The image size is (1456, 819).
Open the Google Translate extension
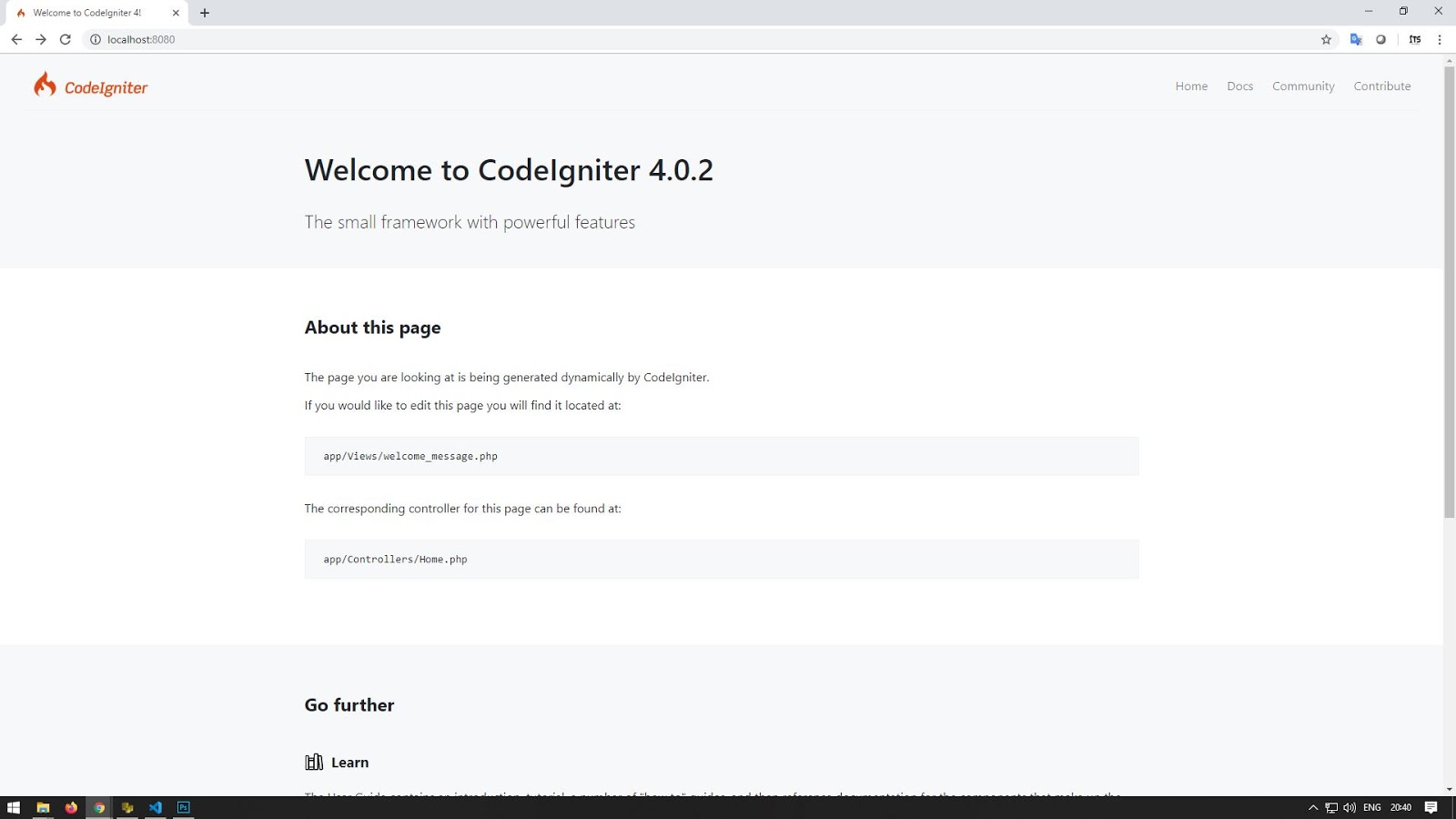[1355, 39]
